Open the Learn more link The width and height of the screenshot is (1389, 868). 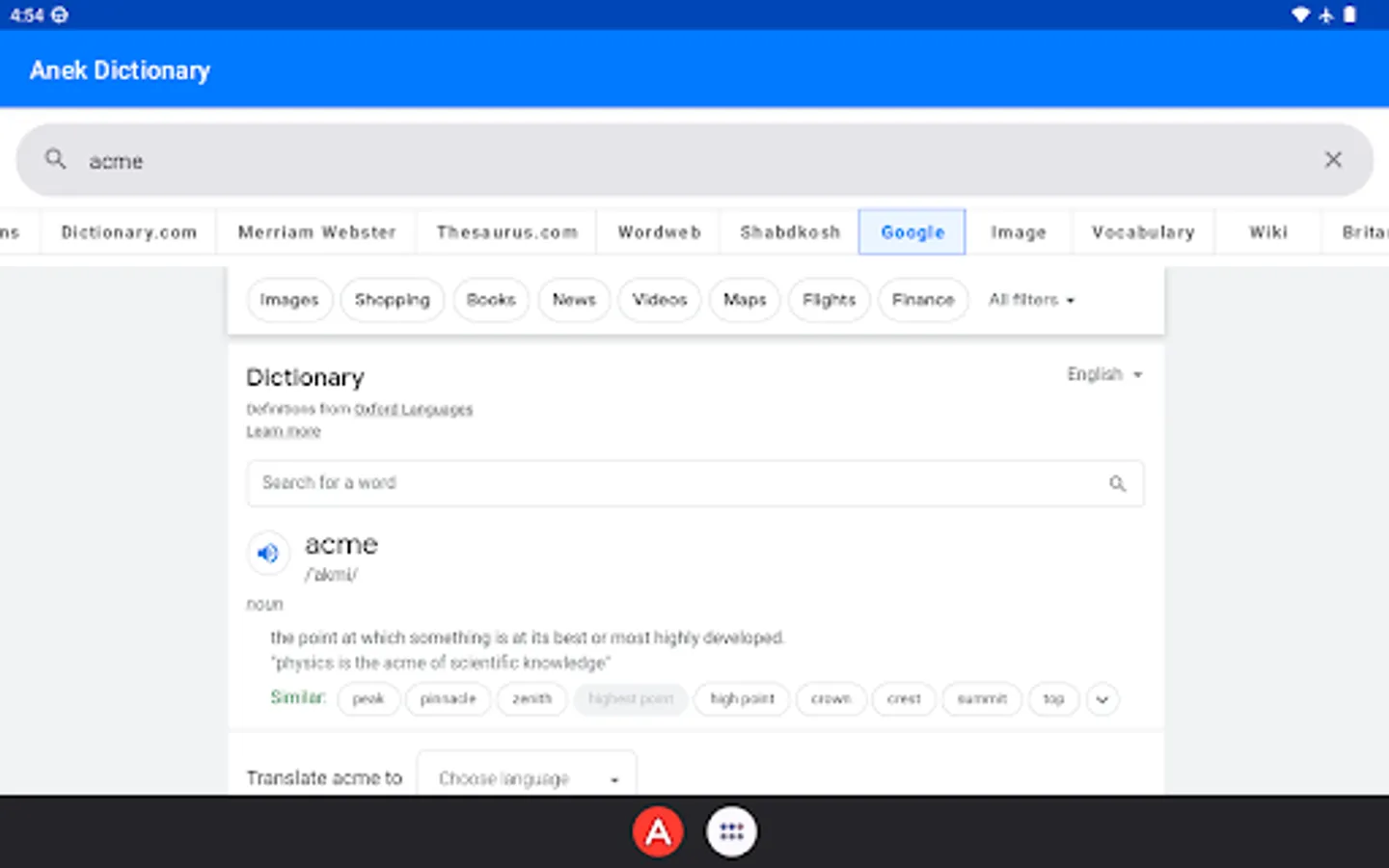[284, 431]
